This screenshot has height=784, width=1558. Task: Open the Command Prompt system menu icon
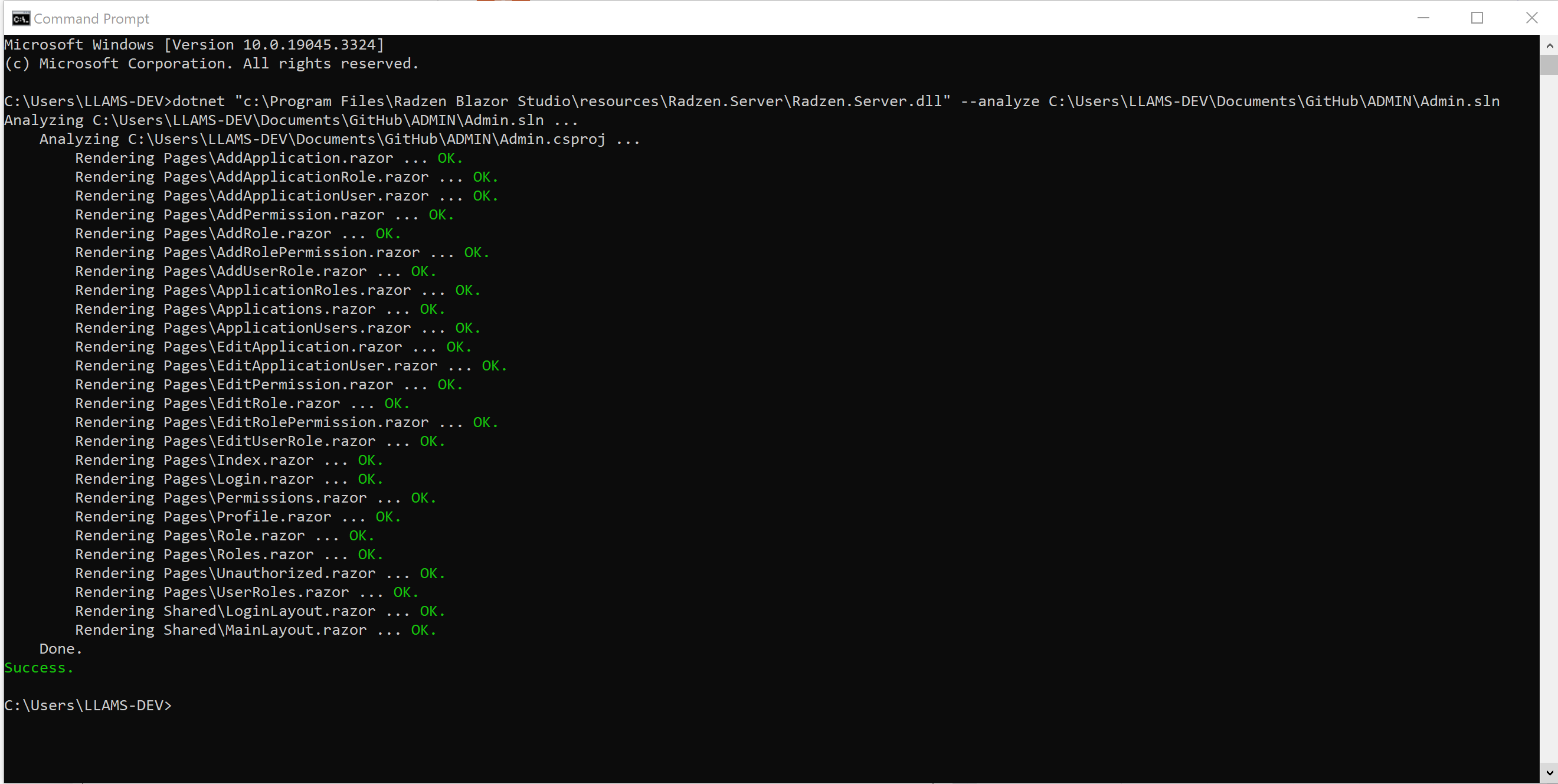(20, 18)
